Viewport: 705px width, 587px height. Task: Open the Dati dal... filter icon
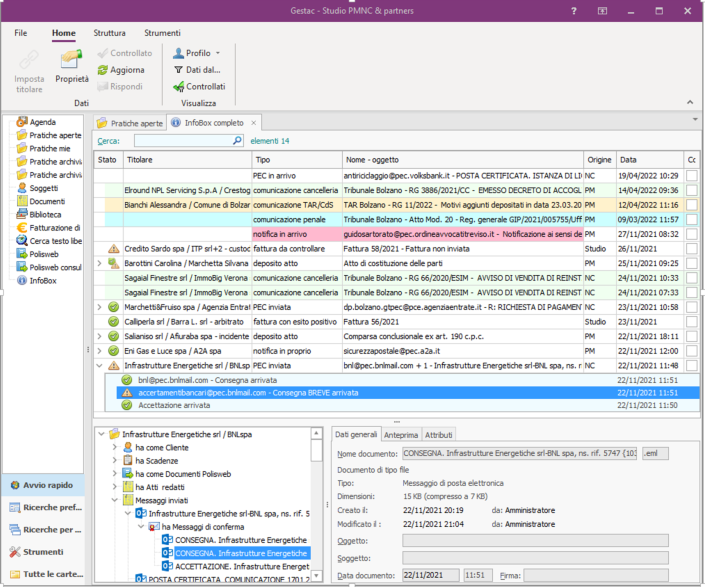[x=178, y=70]
